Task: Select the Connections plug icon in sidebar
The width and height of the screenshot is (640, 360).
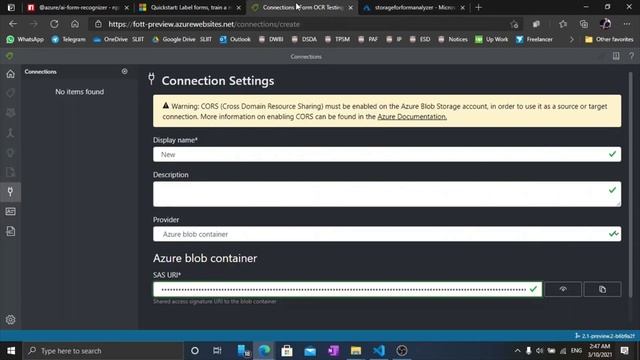Action: [x=11, y=192]
